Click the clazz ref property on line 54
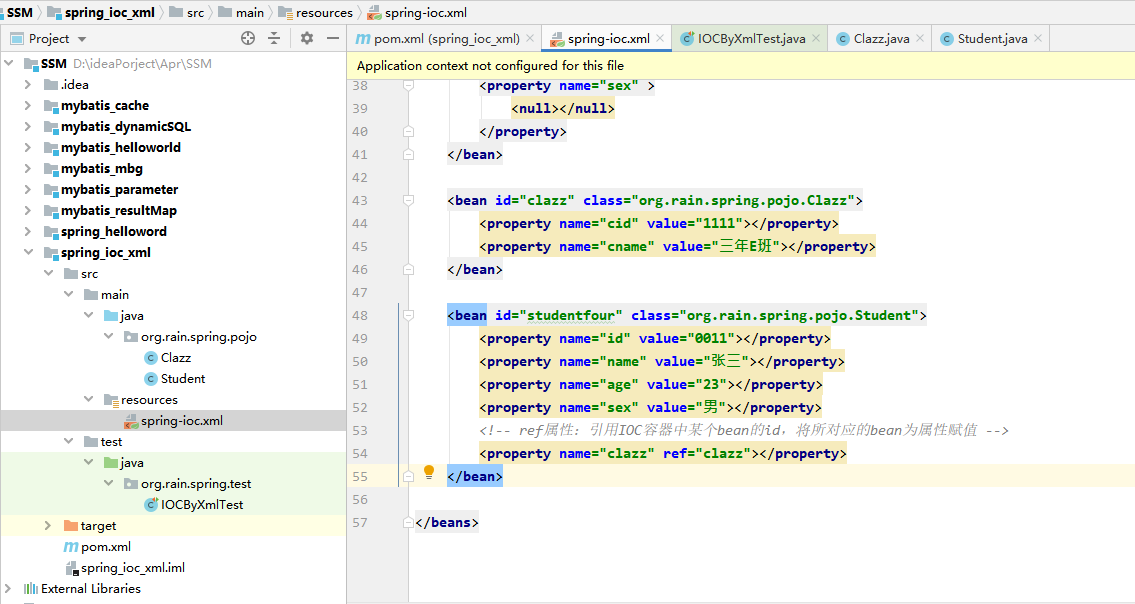 662,453
